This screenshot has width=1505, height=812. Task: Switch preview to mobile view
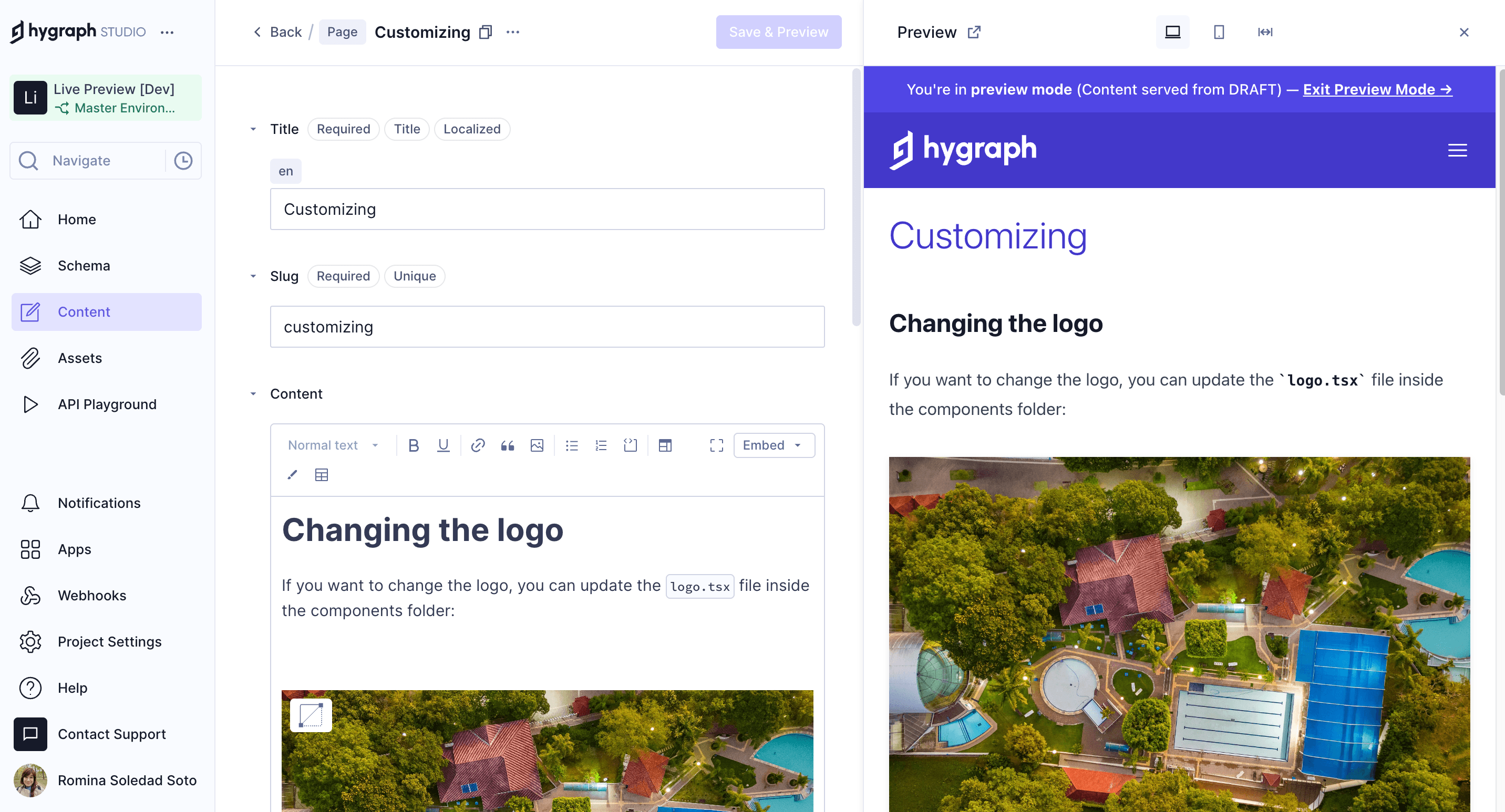[x=1218, y=32]
